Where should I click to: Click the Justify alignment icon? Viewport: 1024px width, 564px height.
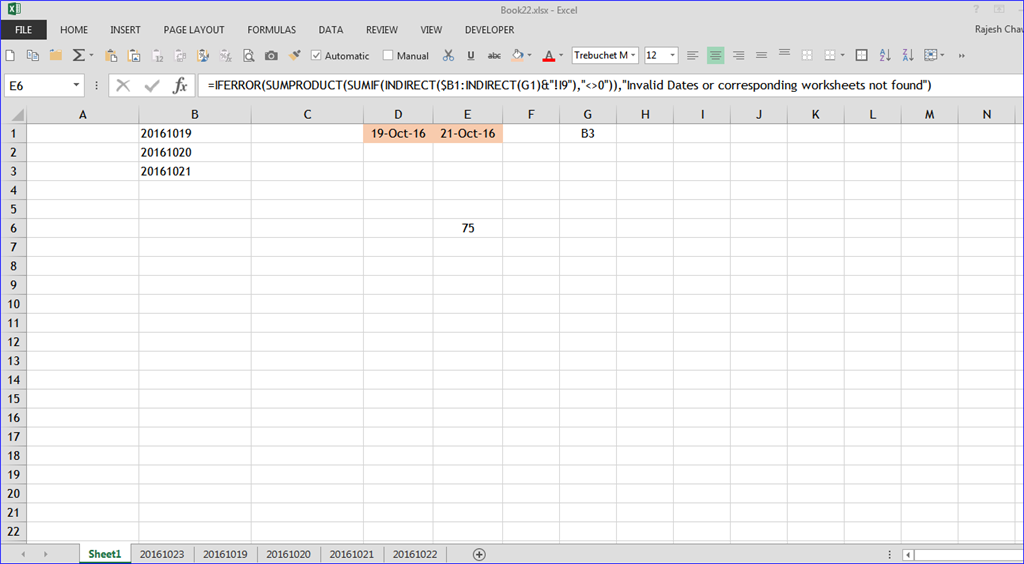point(761,55)
